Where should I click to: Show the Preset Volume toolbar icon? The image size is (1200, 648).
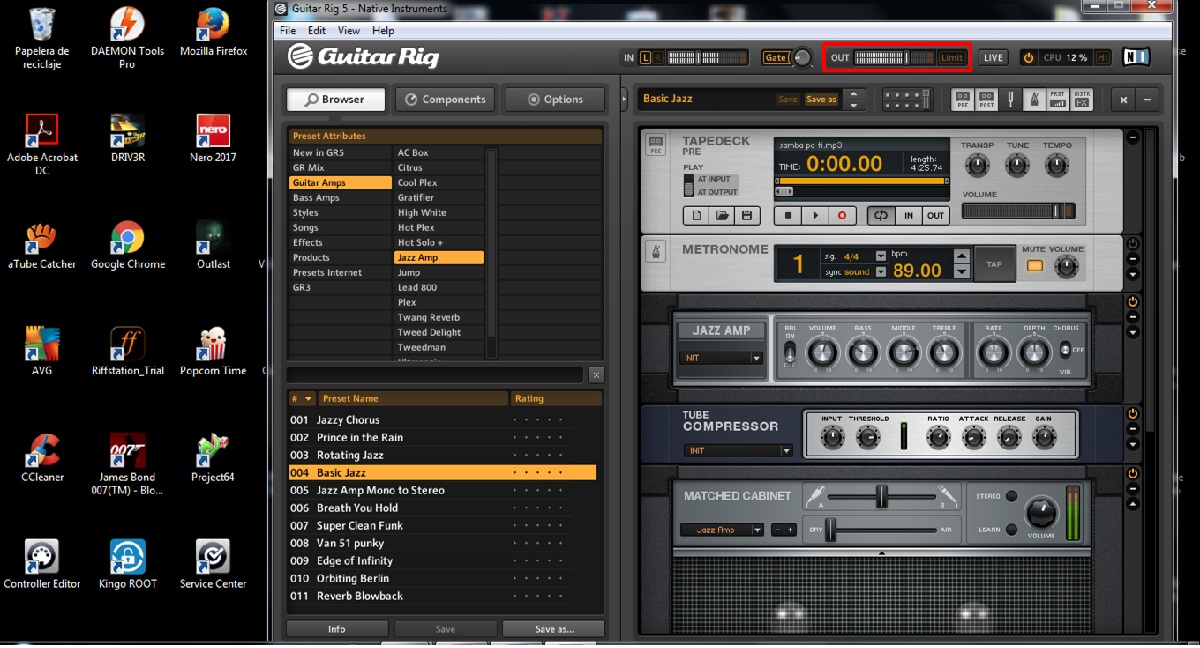1058,99
